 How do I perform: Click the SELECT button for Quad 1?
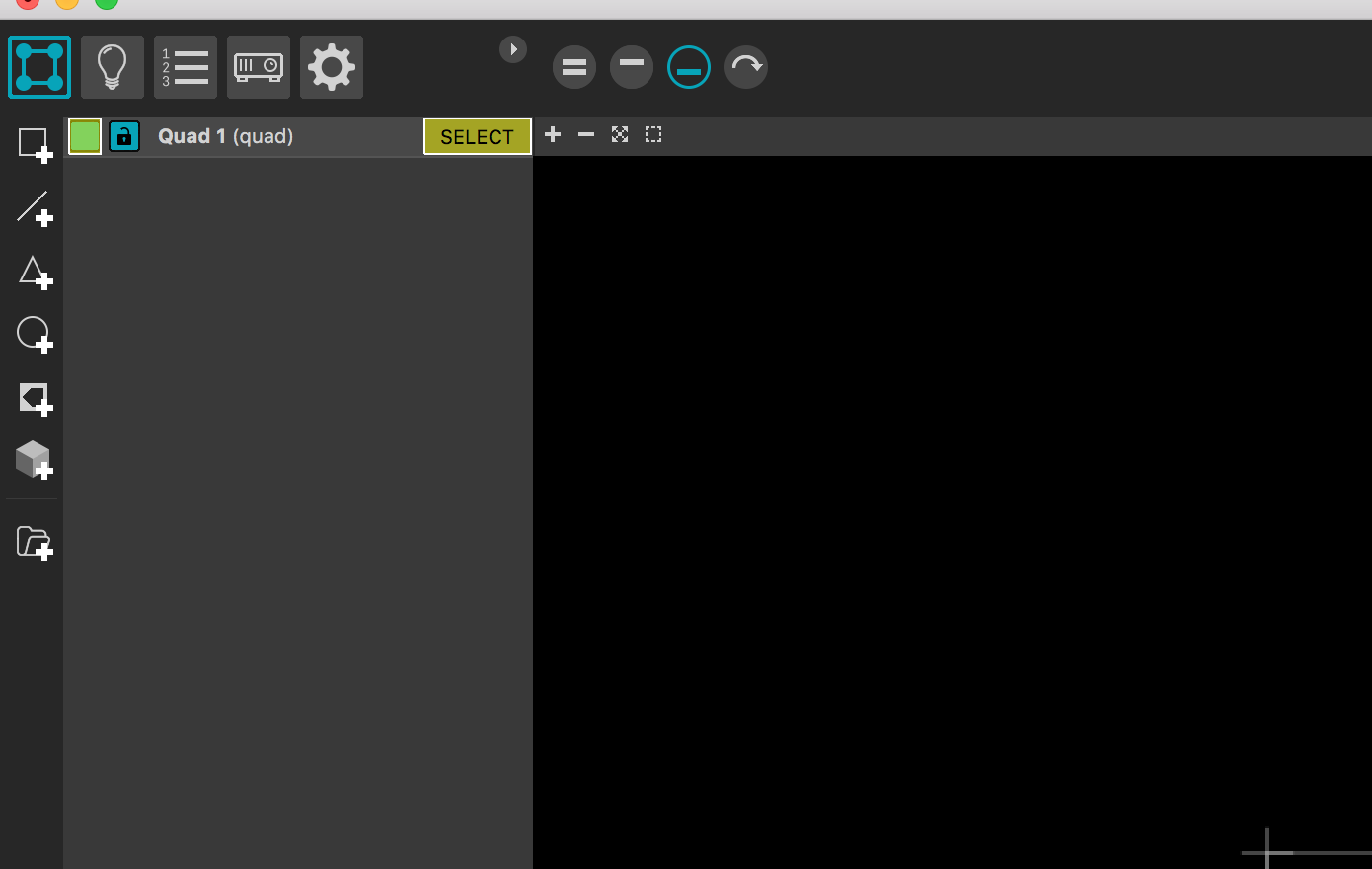point(478,136)
